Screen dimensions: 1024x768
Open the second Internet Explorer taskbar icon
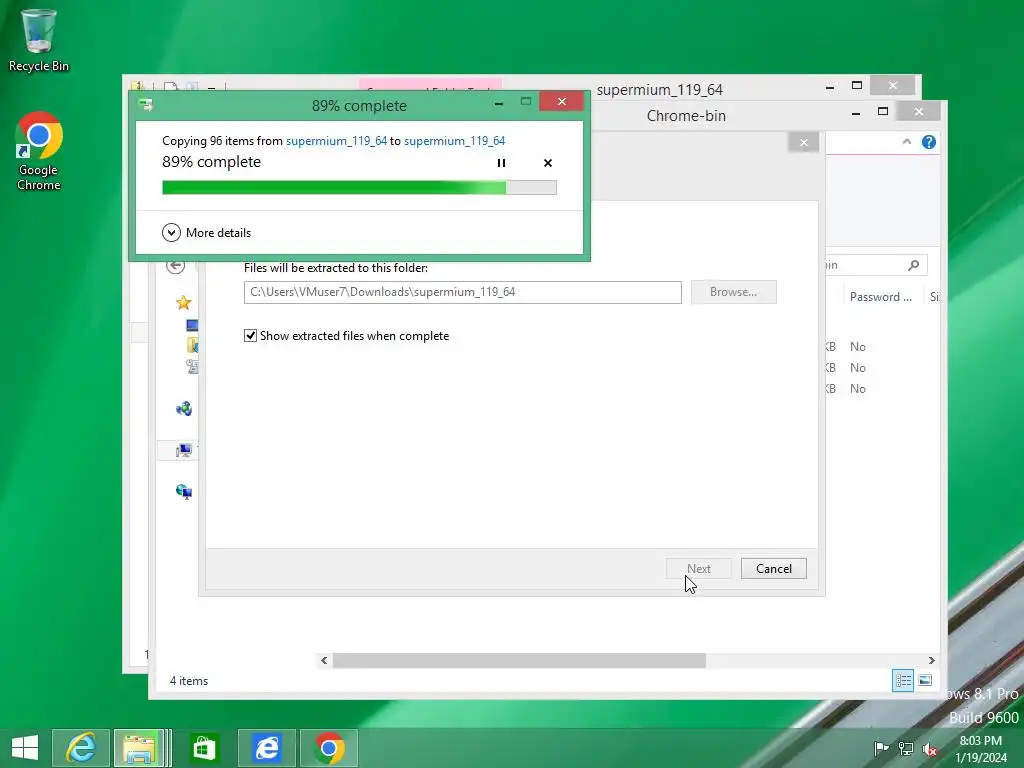(x=266, y=748)
